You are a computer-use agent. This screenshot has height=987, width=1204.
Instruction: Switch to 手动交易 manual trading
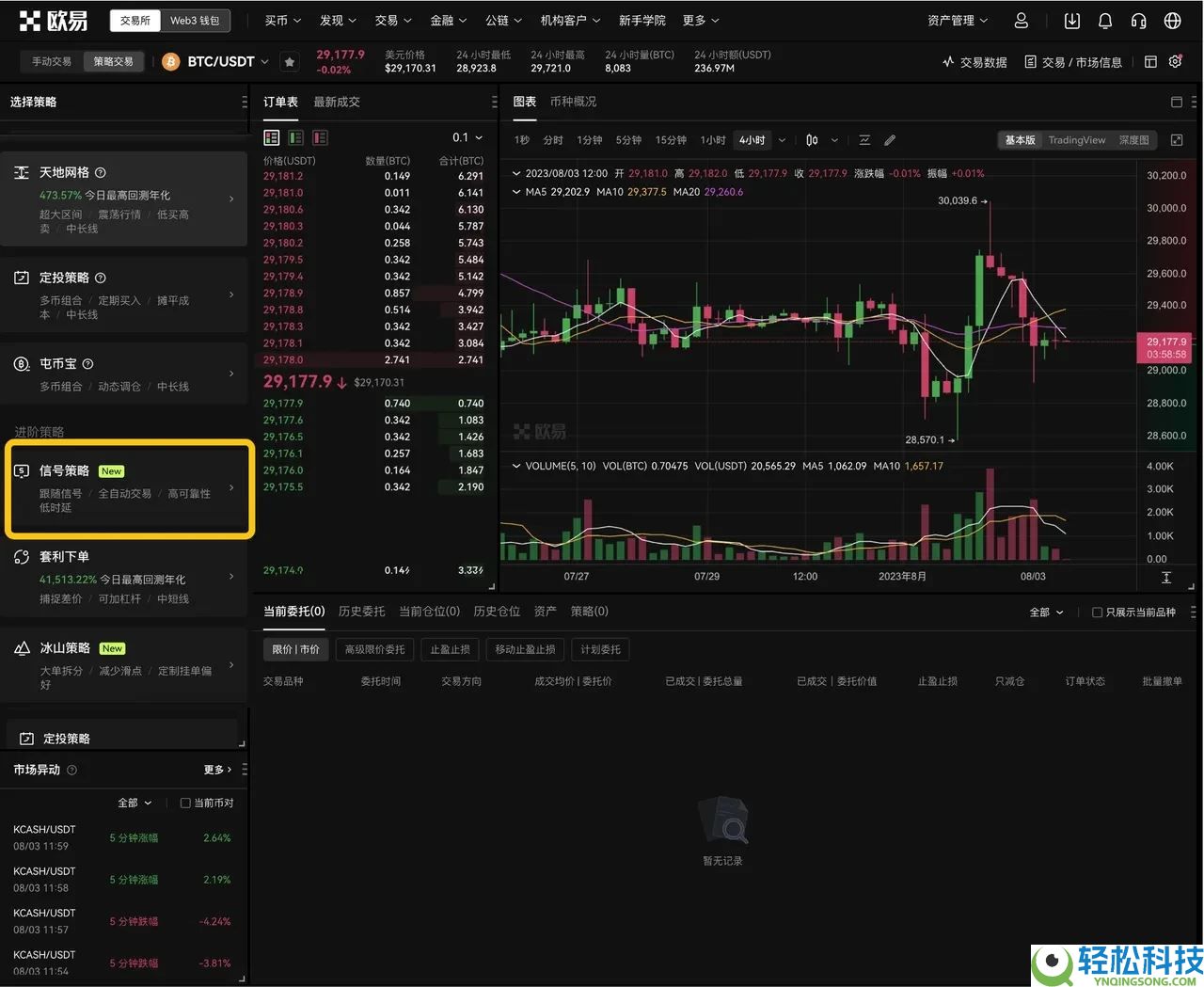[x=52, y=61]
